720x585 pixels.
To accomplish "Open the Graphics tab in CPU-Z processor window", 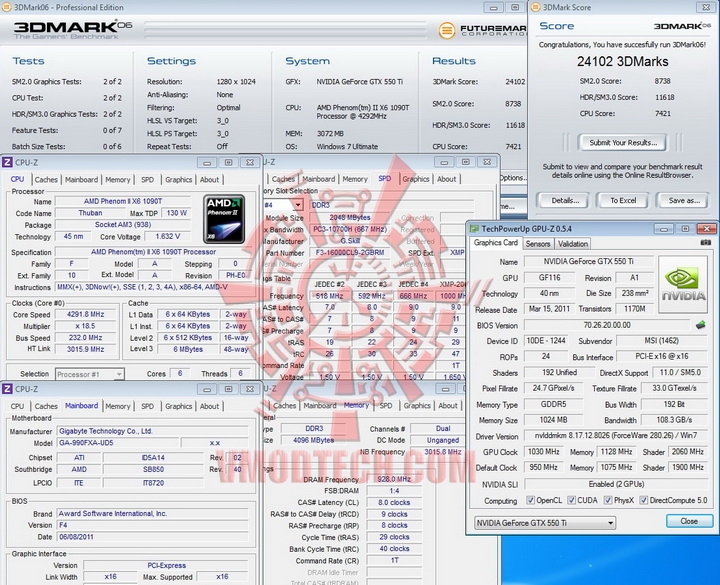I will [x=179, y=180].
